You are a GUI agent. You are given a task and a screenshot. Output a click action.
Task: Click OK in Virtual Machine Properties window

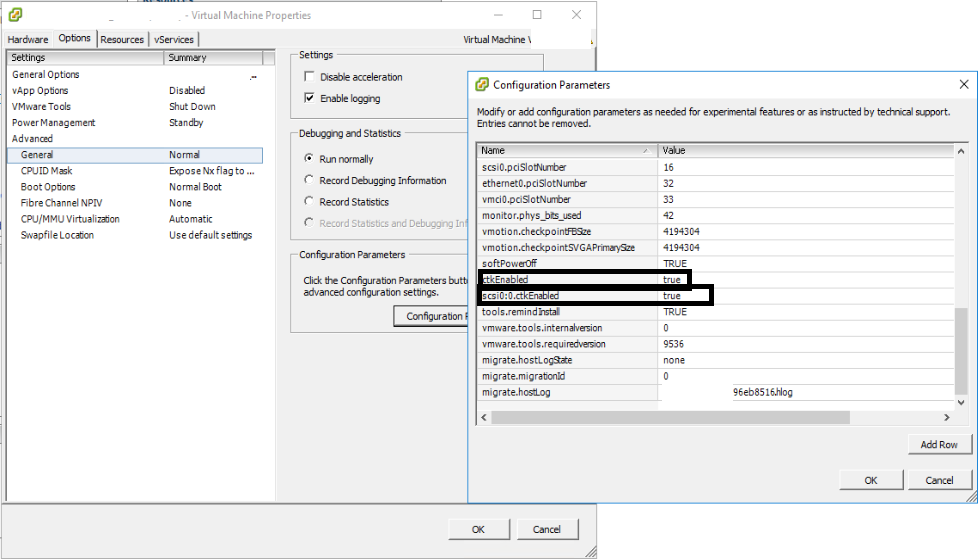point(478,529)
